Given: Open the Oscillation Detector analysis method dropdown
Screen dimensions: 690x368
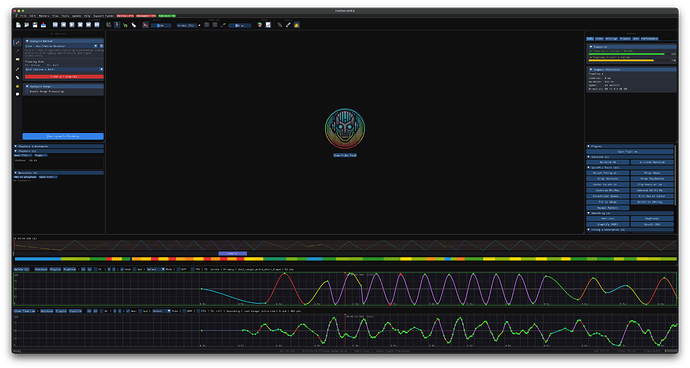Looking at the screenshot, I should pos(61,46).
